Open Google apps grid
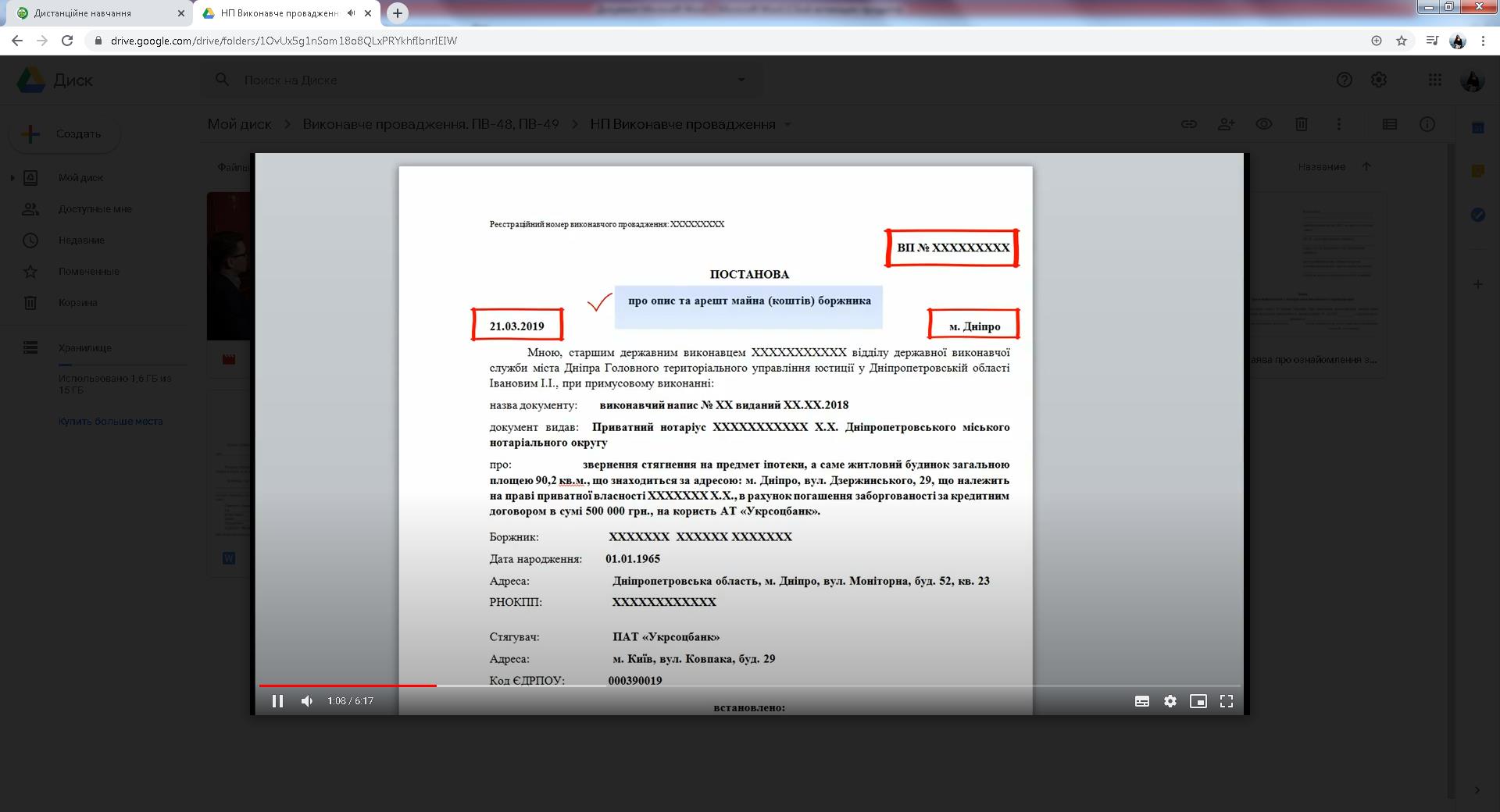 (1434, 80)
